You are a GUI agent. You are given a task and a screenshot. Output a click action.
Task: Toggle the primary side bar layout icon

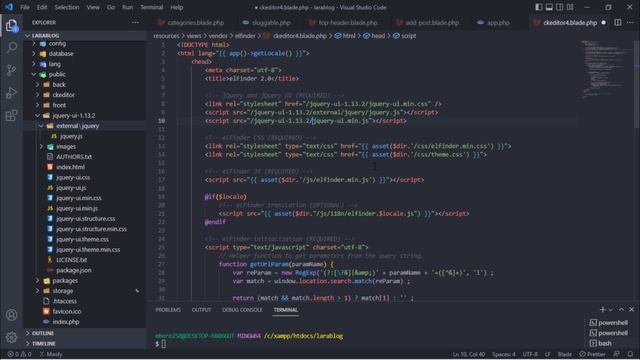pyautogui.click(x=539, y=7)
